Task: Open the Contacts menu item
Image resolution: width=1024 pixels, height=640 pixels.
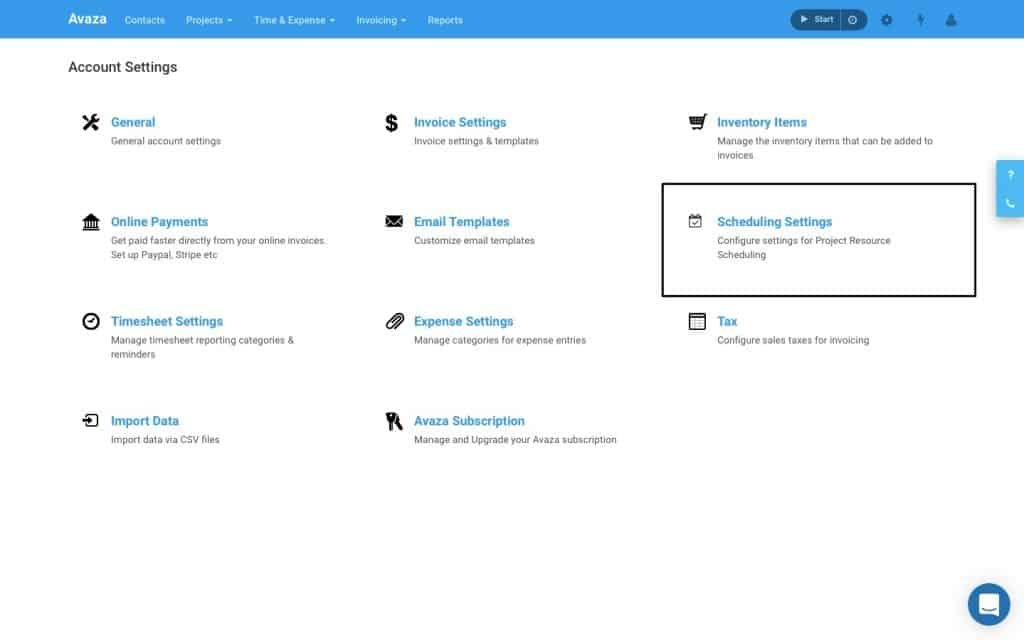Action: pos(144,19)
